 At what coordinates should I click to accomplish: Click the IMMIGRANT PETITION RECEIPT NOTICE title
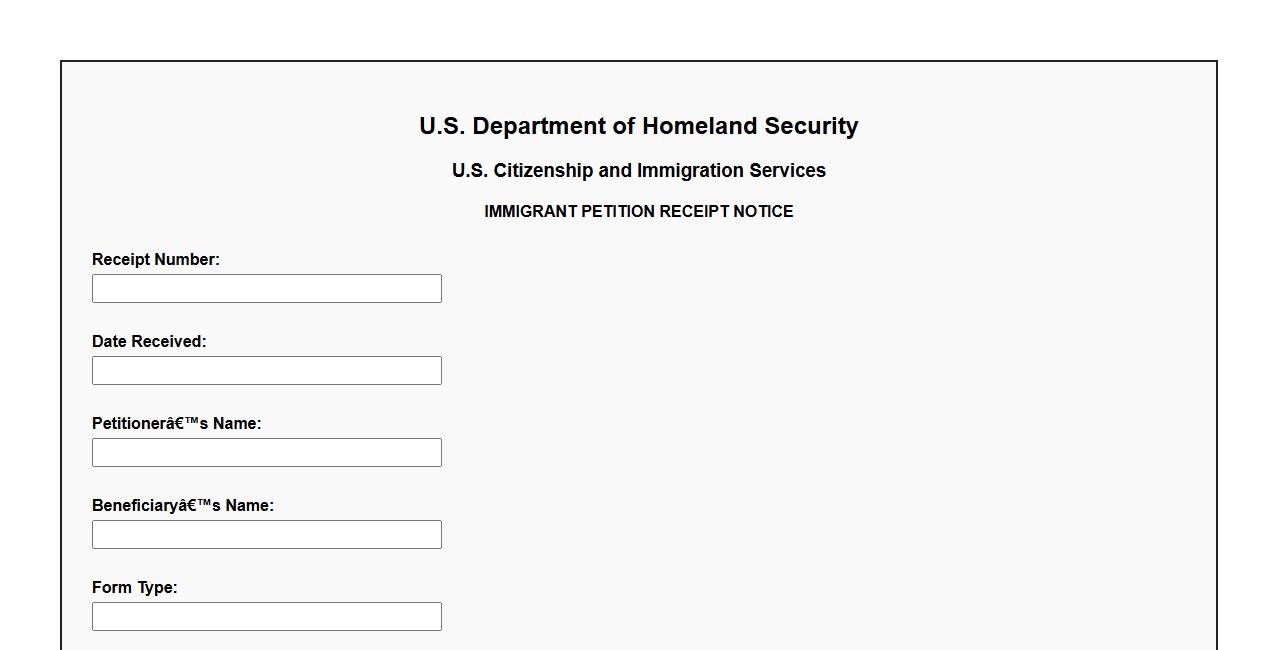point(638,212)
